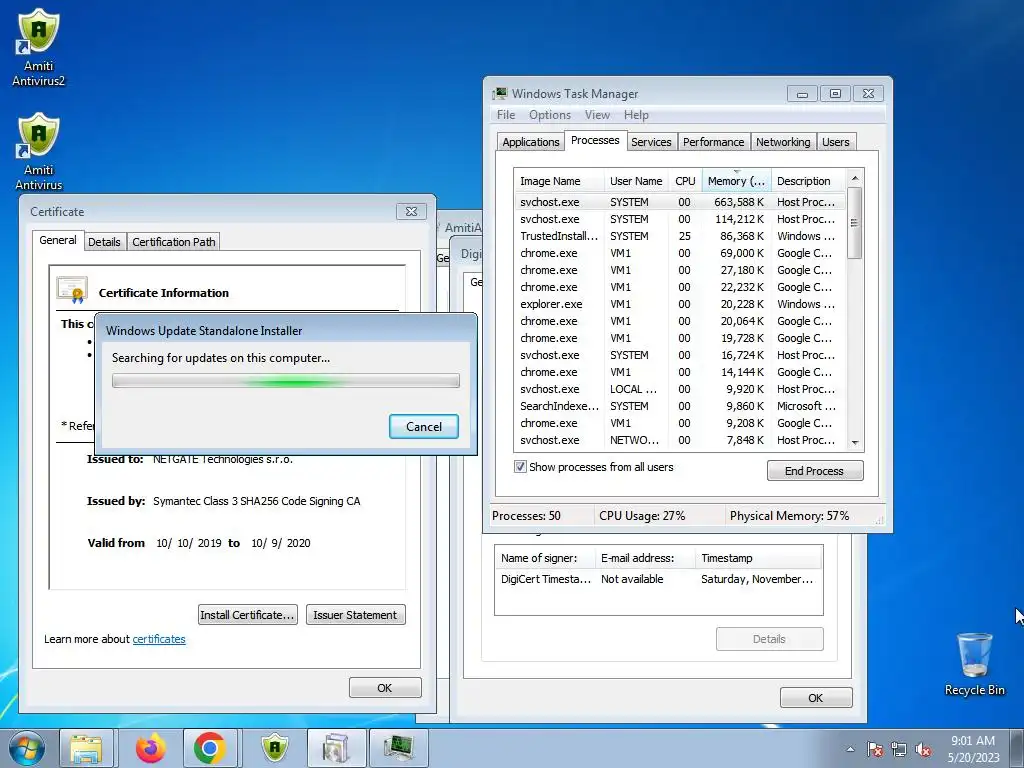1024x768 pixels.
Task: Click the Install Certificate button
Action: [x=248, y=615]
